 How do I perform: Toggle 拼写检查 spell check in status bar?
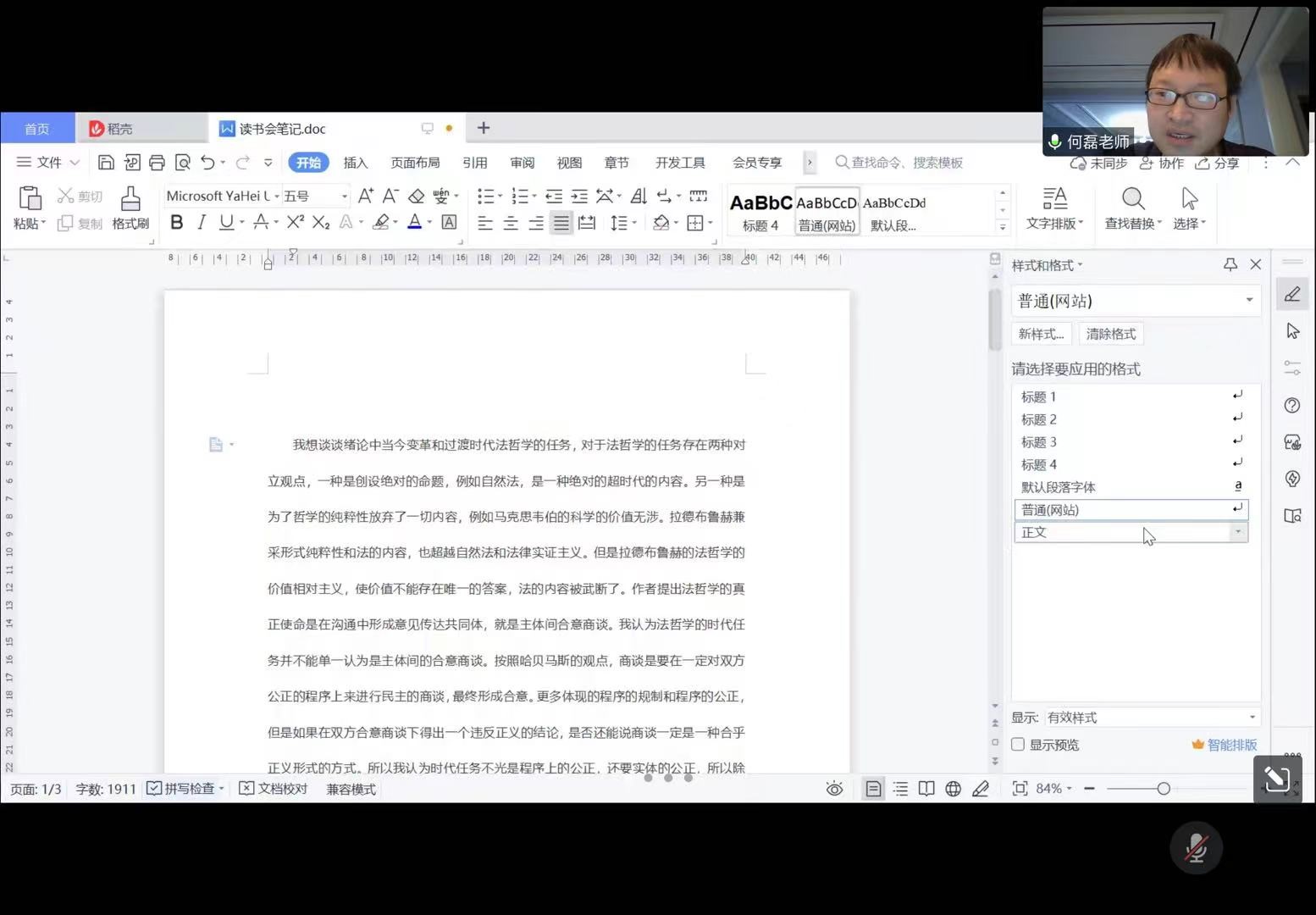(x=180, y=789)
